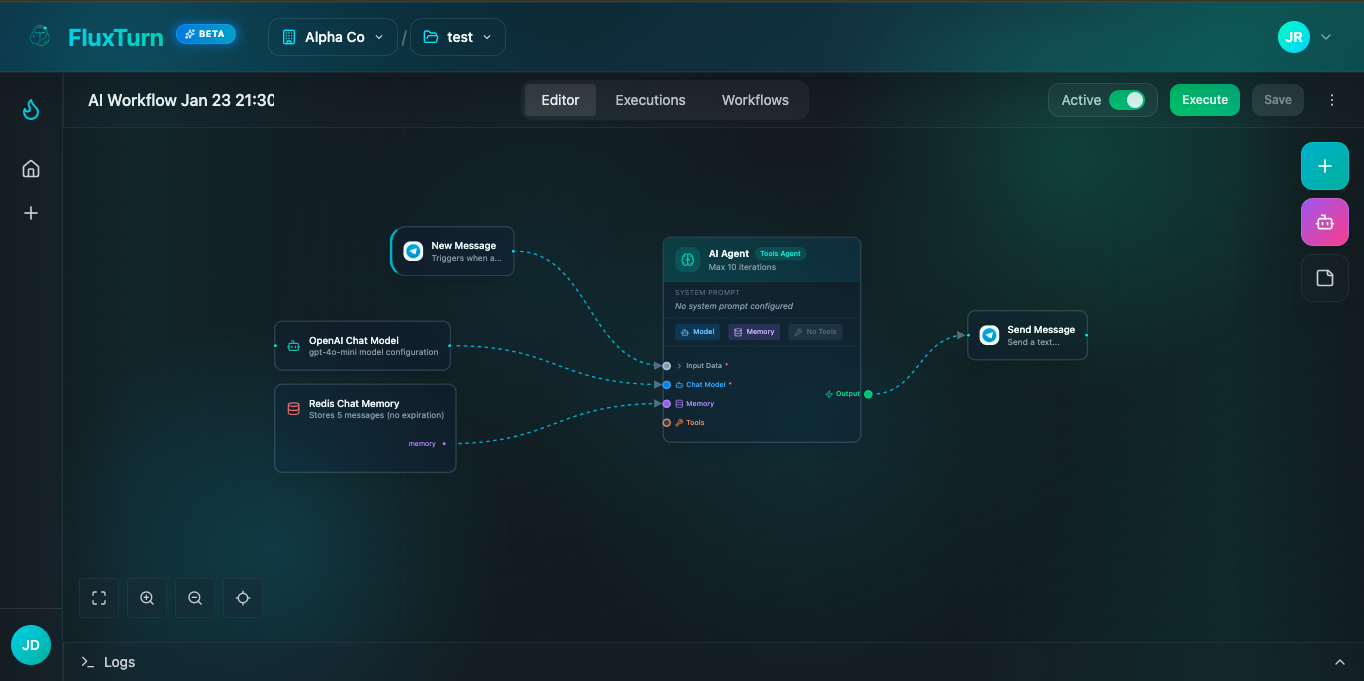
Task: Open the Alpha Co organization dropdown
Action: point(333,37)
